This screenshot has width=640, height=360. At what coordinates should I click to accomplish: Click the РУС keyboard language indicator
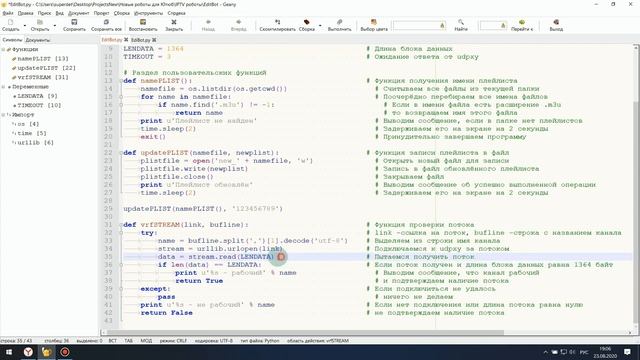[x=584, y=352]
